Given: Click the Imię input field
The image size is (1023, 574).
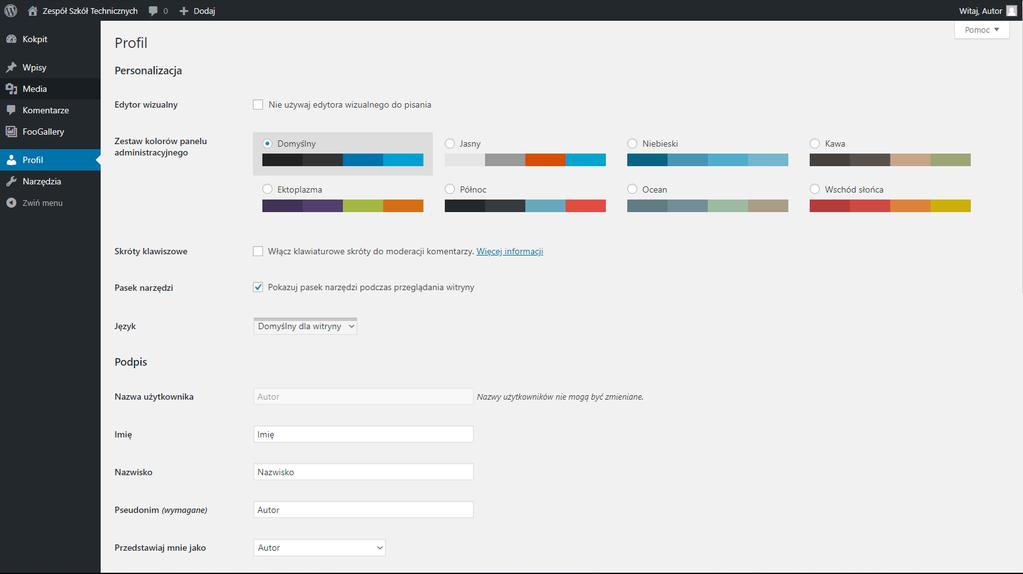Looking at the screenshot, I should click(x=363, y=434).
